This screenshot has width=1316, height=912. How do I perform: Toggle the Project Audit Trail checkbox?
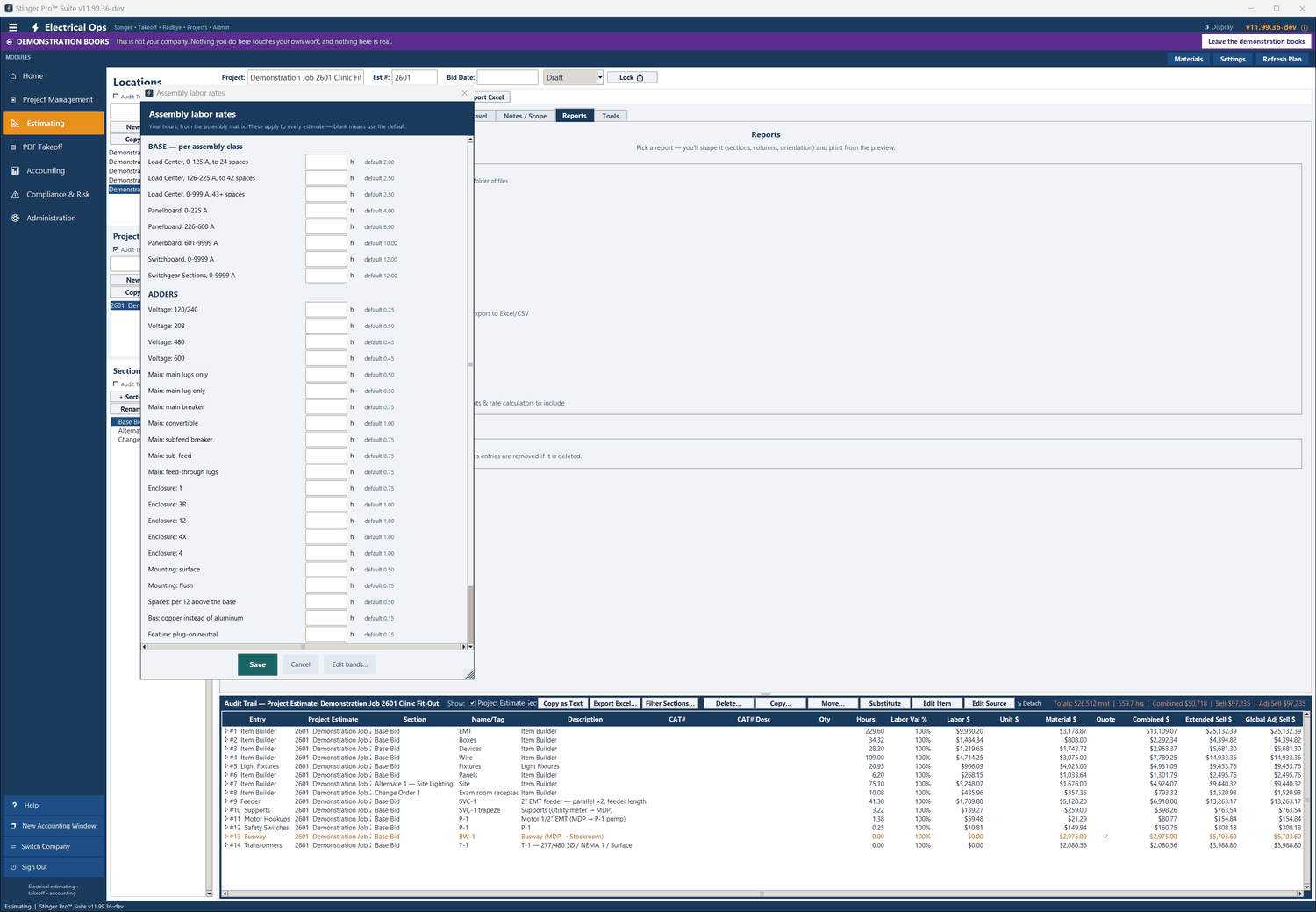116,249
